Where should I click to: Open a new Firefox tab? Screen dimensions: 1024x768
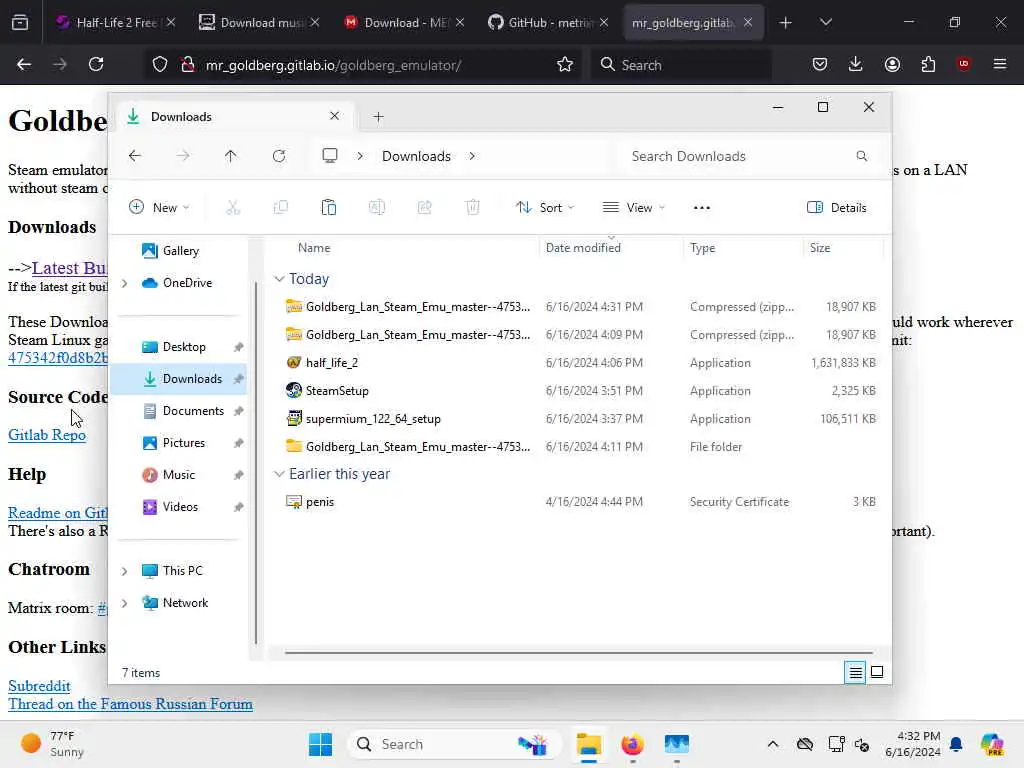click(786, 22)
